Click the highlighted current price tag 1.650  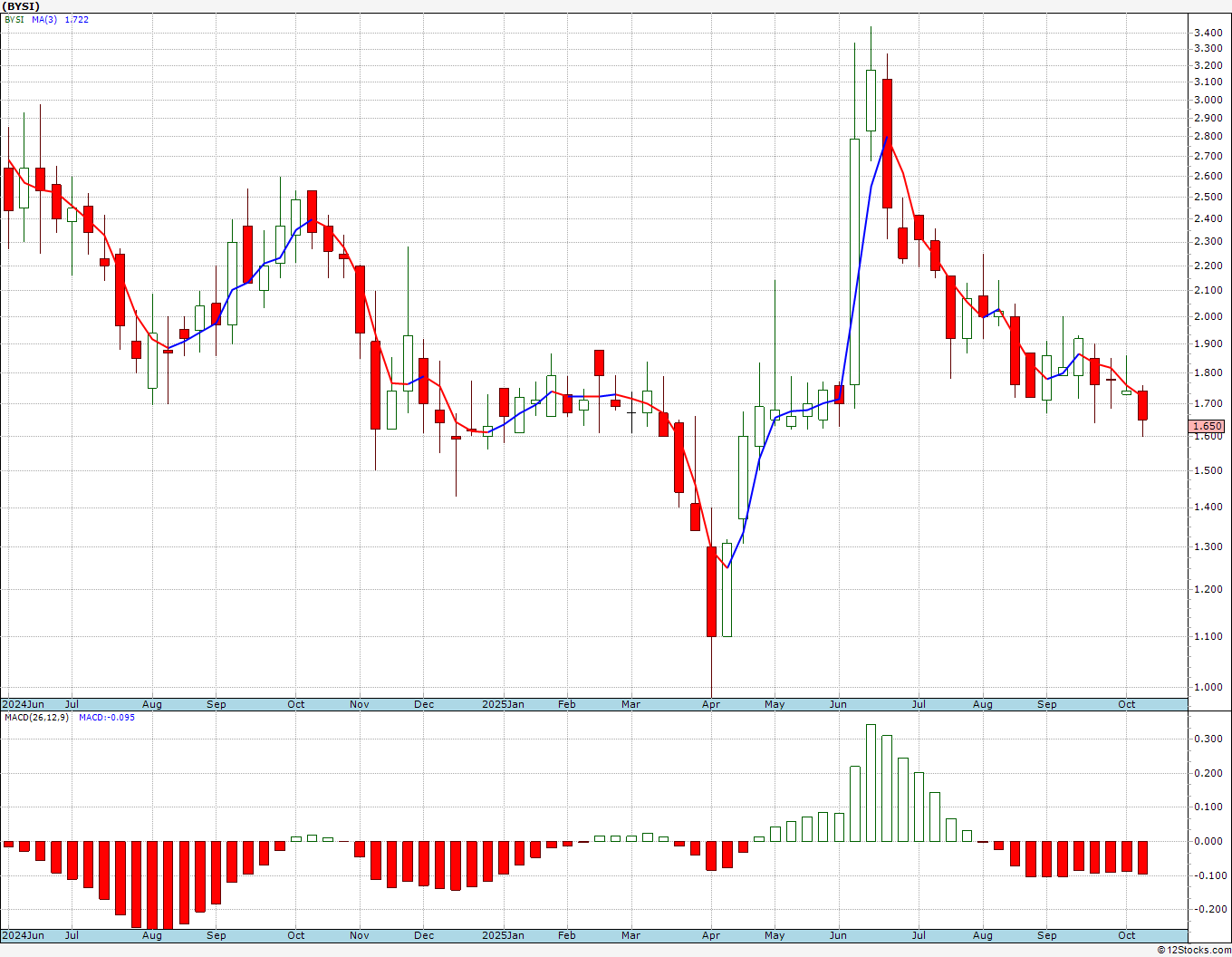tap(1207, 426)
